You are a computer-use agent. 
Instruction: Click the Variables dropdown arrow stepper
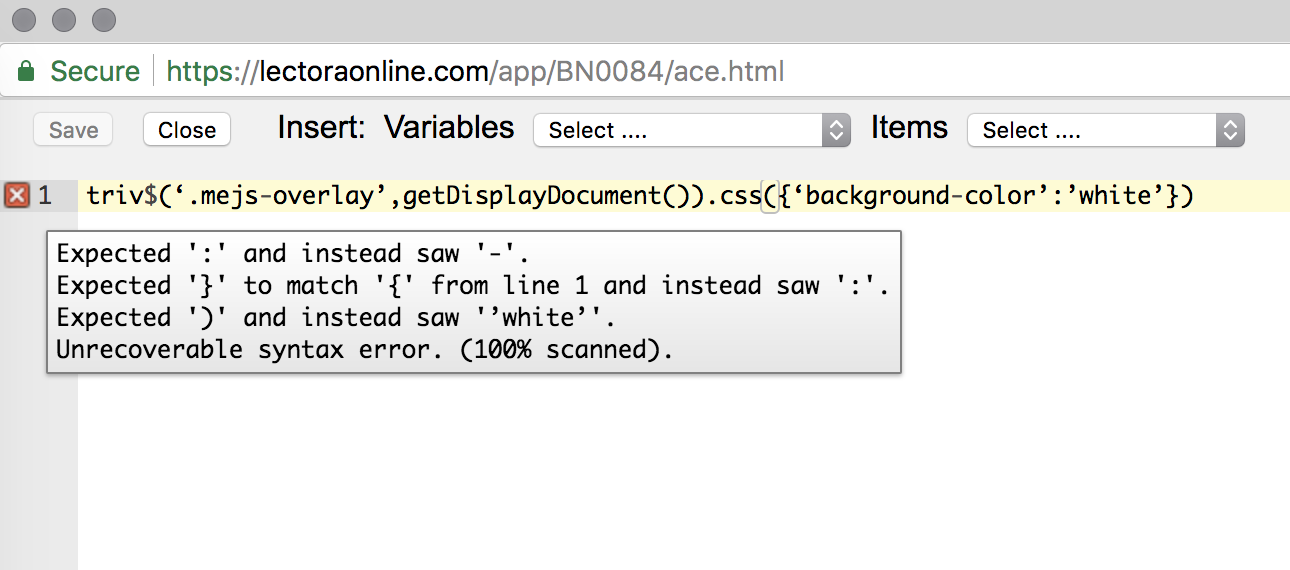(836, 130)
